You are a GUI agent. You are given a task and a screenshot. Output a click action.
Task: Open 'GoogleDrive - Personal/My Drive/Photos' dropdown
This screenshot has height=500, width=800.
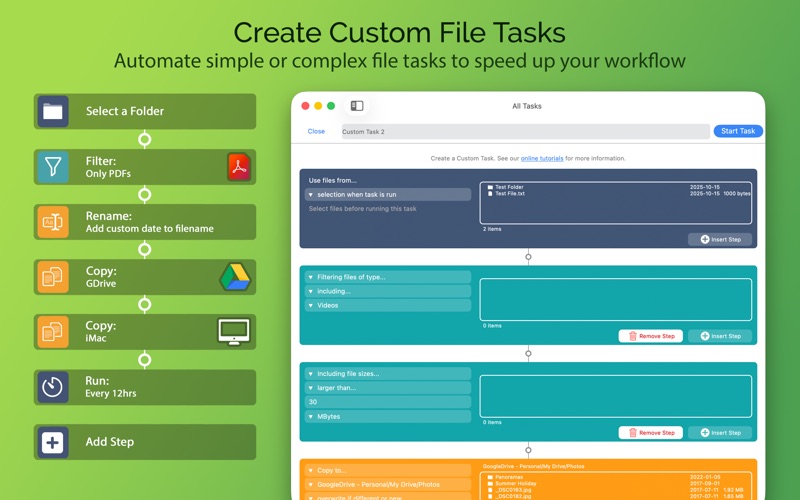(x=388, y=485)
